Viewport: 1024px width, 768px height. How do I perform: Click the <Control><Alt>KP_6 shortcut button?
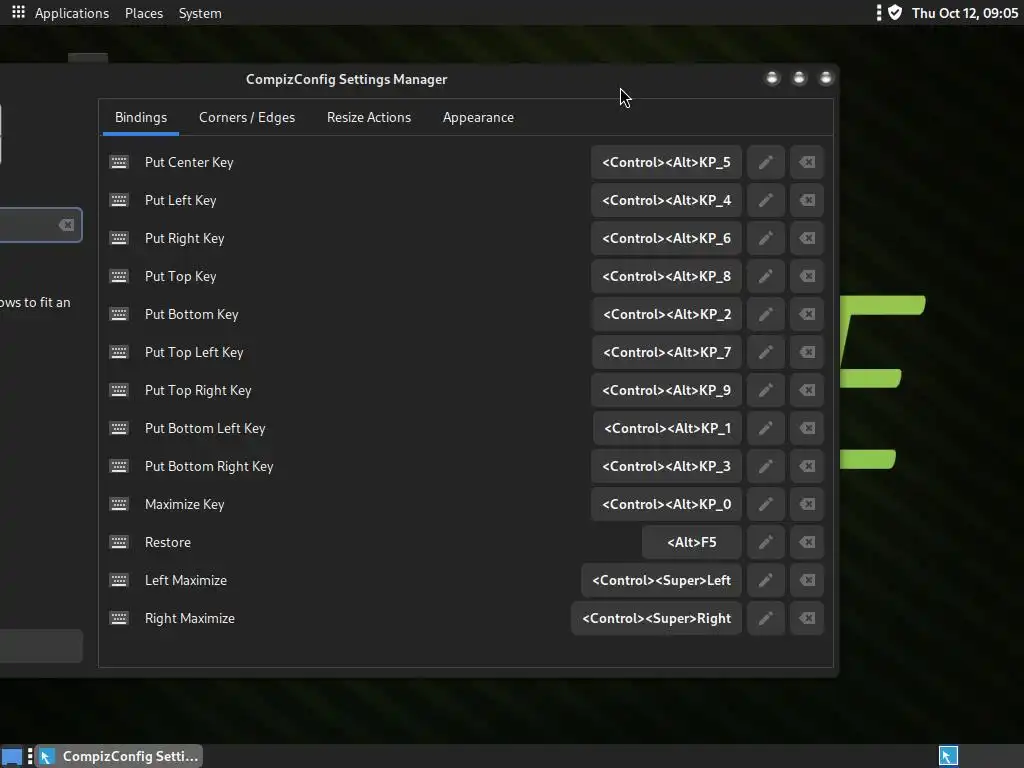point(666,238)
